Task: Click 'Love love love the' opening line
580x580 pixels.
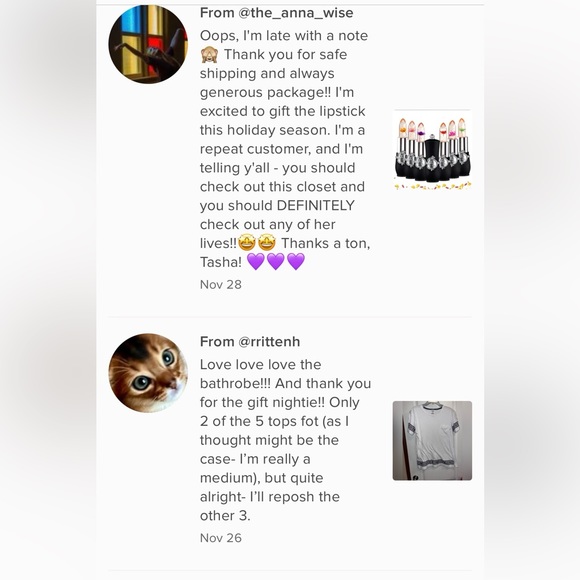Action: pyautogui.click(x=260, y=365)
